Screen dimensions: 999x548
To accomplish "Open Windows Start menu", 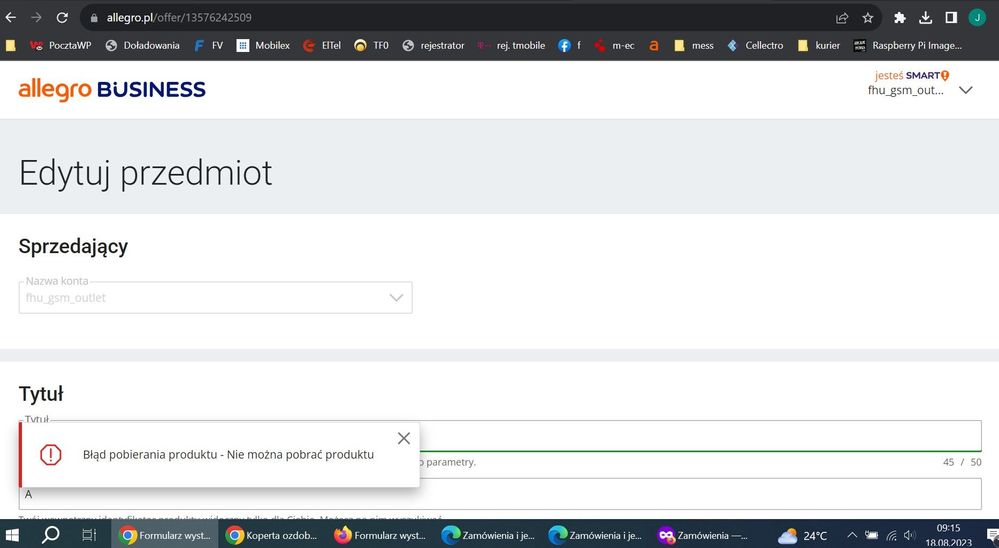I will (x=14, y=535).
